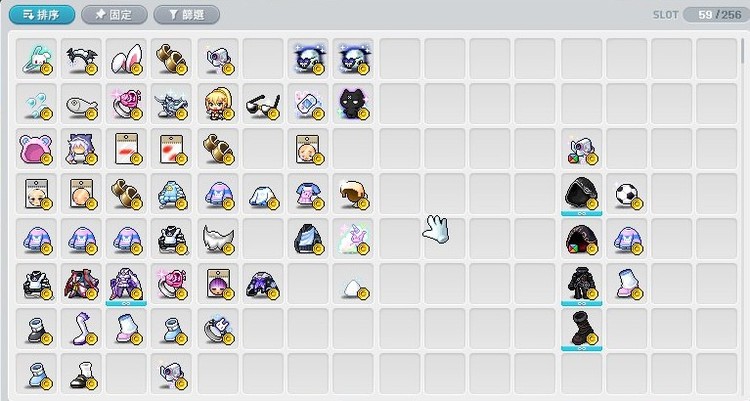Select the red-and-black robe outfit
This screenshot has width=750, height=401.
[x=81, y=284]
